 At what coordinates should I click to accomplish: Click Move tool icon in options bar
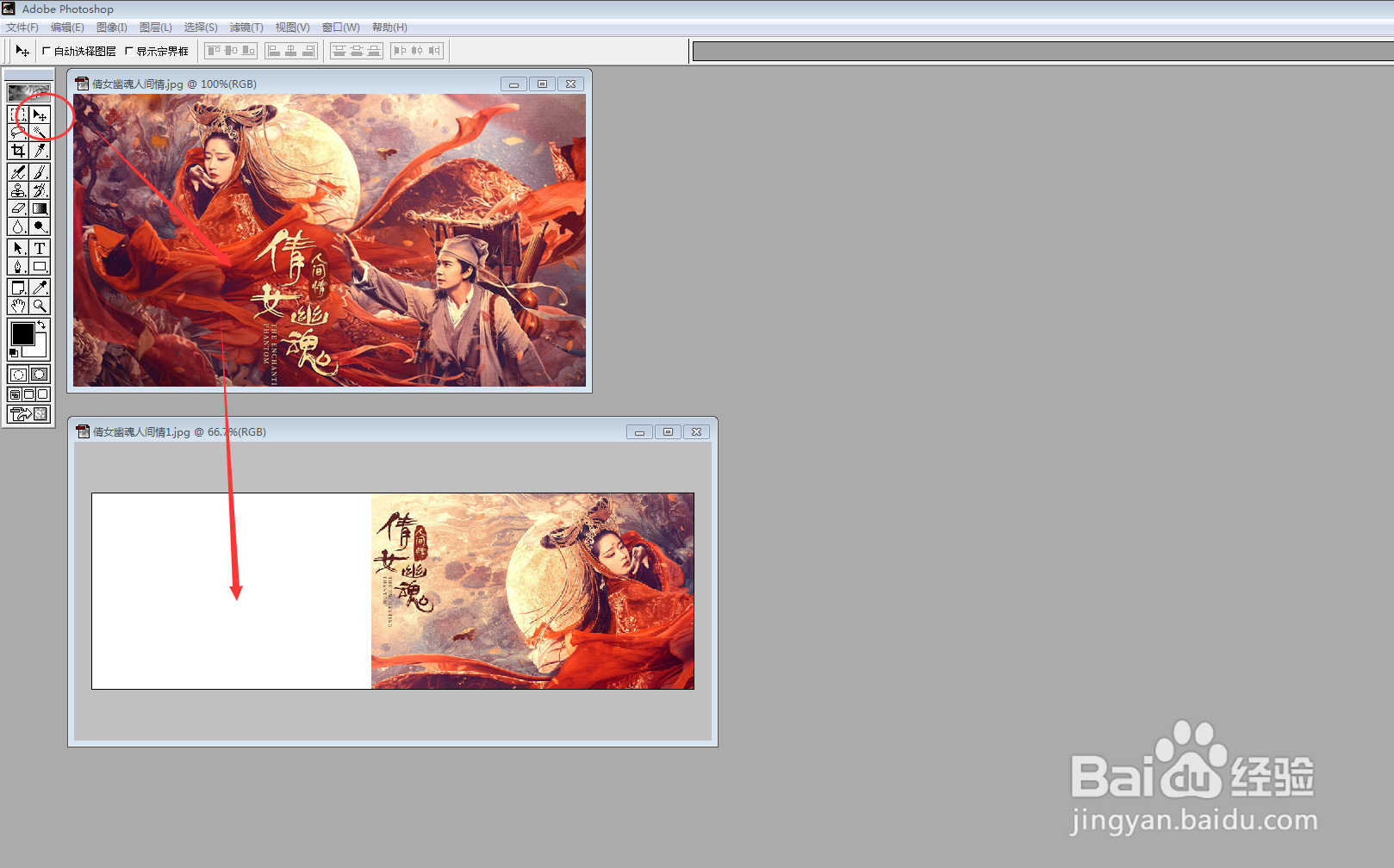[22, 51]
